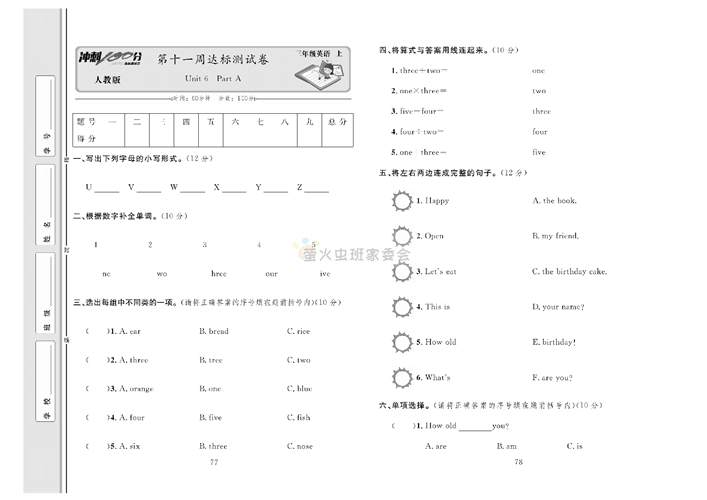The image size is (707, 500).
Task: Click the girl reading book illustration in header
Action: (x=320, y=73)
